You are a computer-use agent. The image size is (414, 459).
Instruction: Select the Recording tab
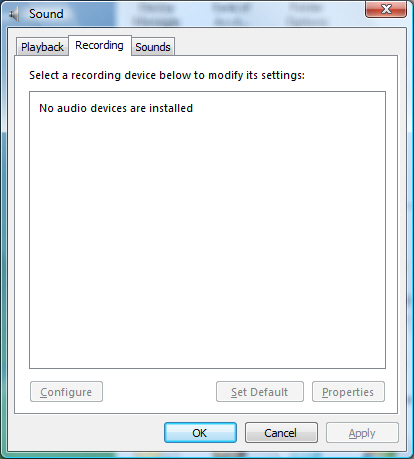tap(99, 45)
